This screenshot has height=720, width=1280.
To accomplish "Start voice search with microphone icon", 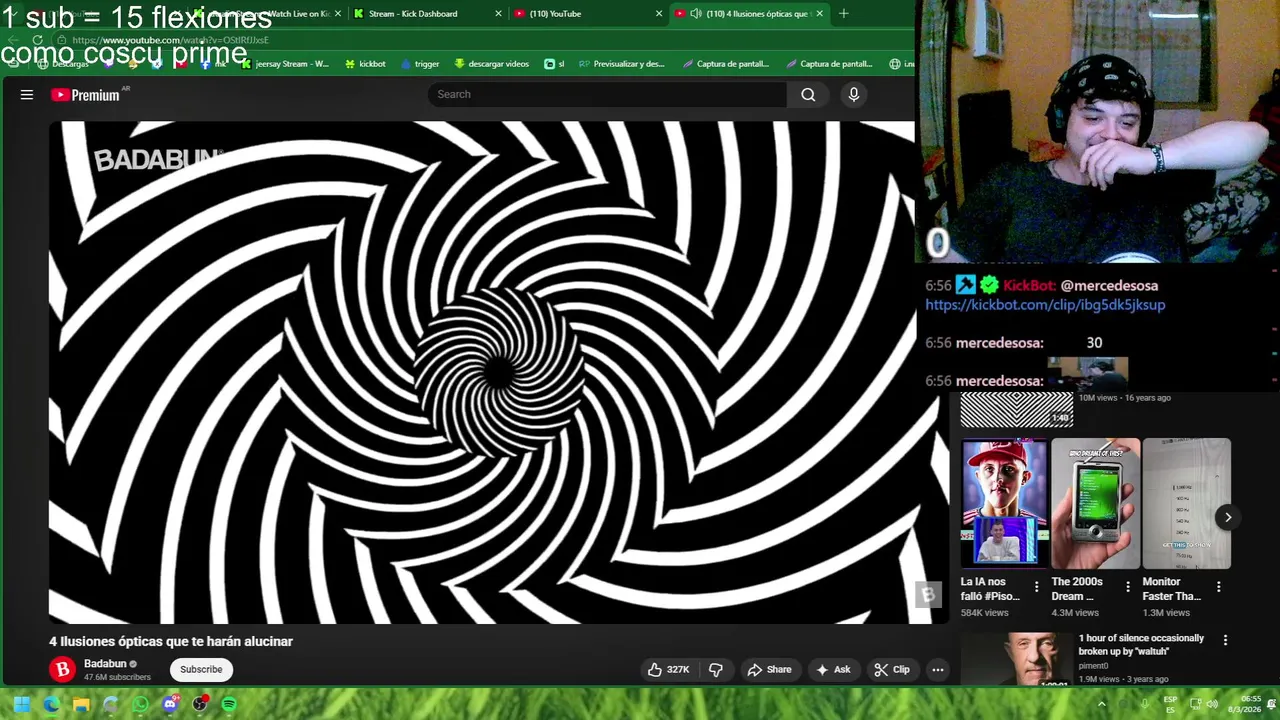I will click(x=853, y=94).
